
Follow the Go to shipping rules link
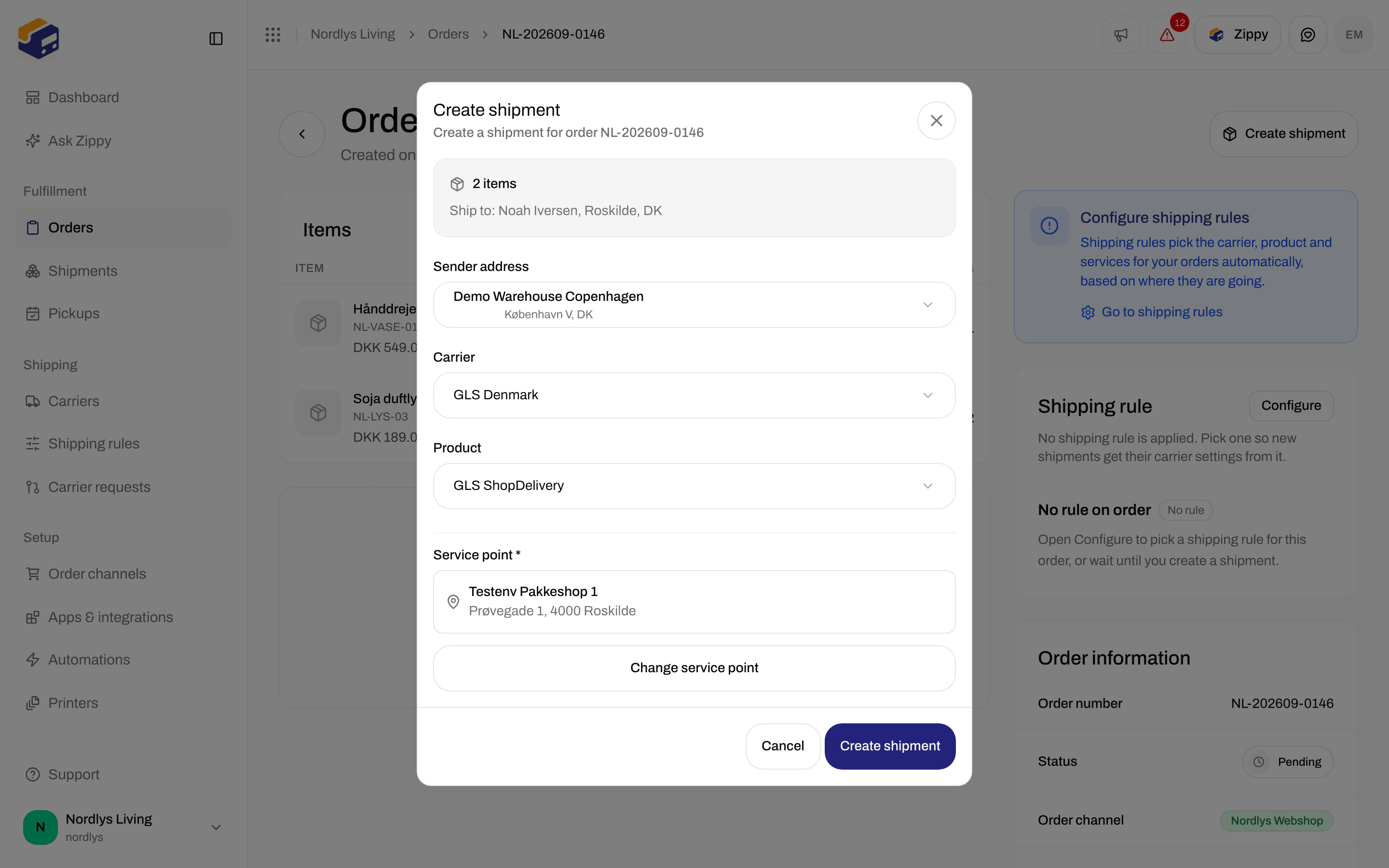click(1151, 312)
